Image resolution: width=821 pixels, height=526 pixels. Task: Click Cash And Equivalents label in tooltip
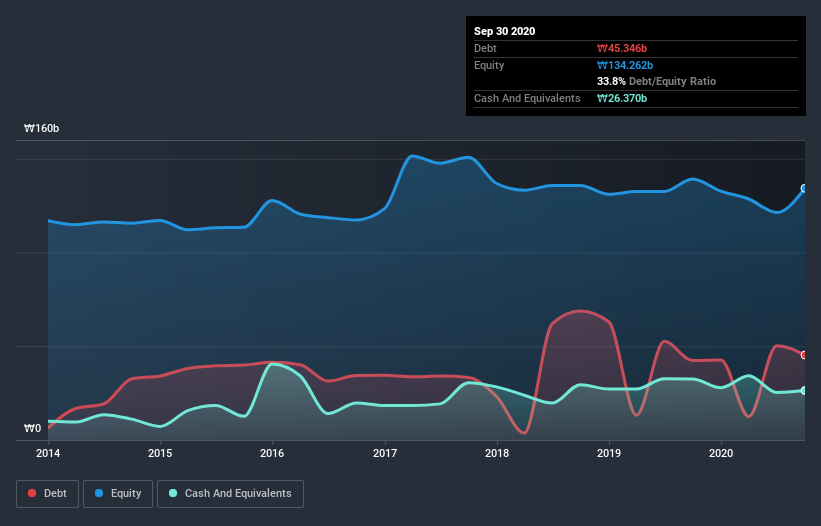click(x=527, y=98)
